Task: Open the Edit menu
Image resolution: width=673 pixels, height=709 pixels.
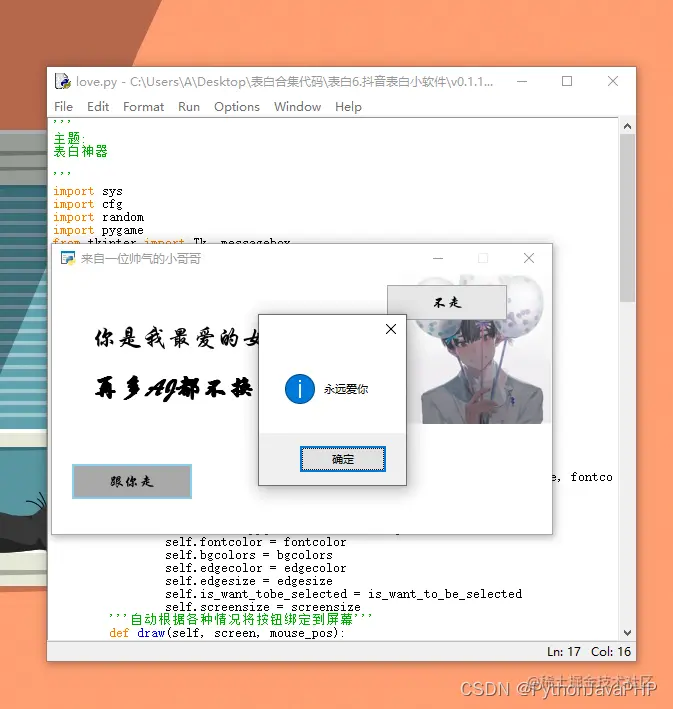Action: pos(98,107)
